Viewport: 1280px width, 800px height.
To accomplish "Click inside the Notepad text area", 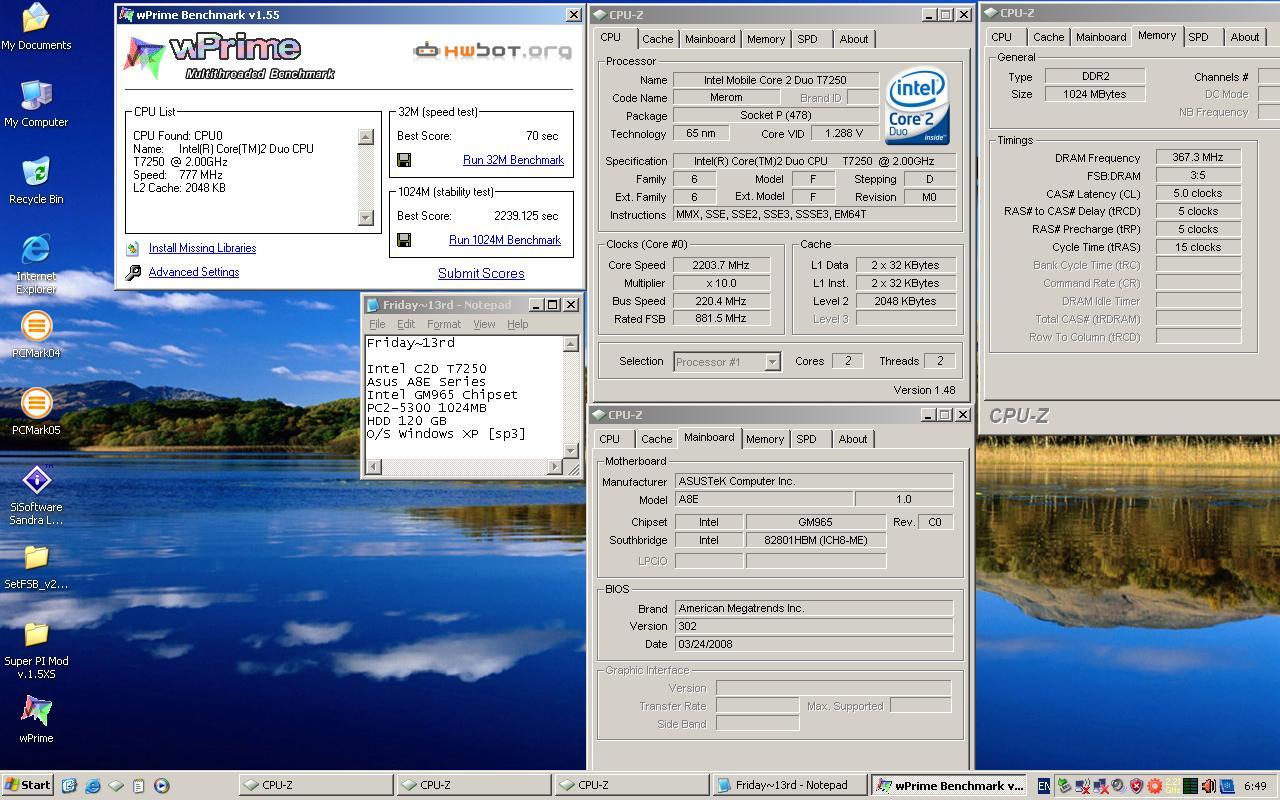I will pos(464,397).
